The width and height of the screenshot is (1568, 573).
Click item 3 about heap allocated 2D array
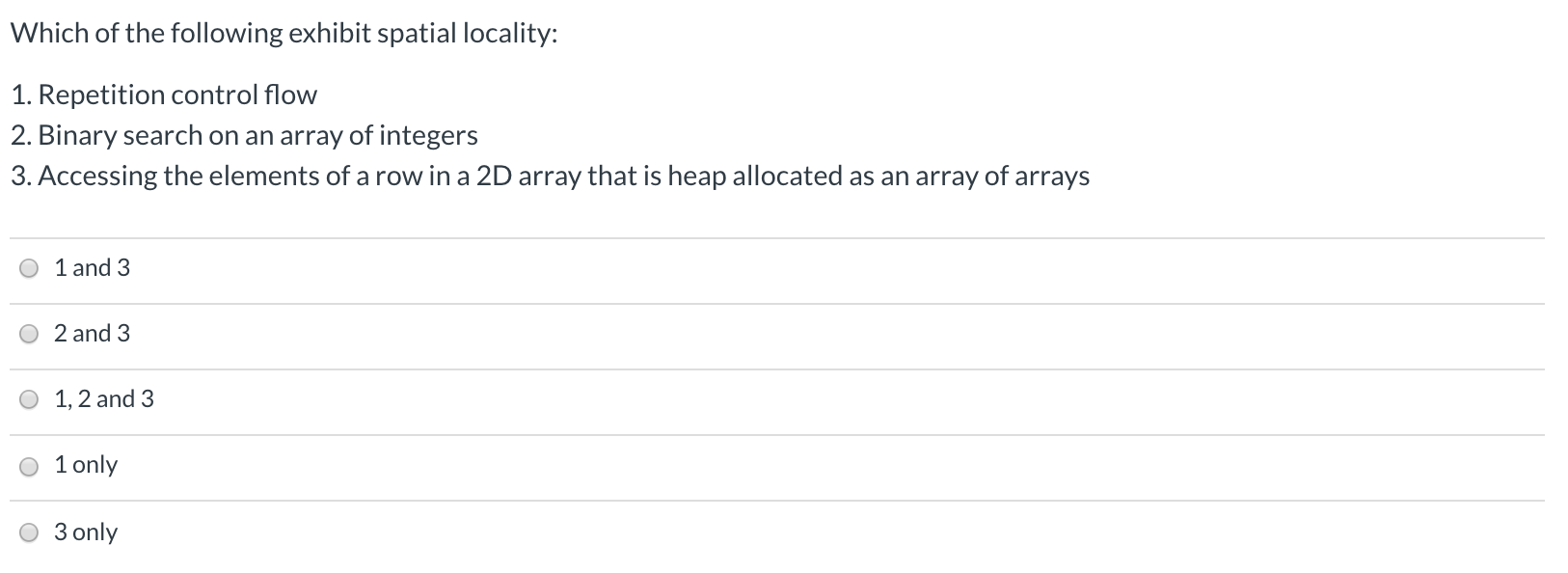point(550,176)
